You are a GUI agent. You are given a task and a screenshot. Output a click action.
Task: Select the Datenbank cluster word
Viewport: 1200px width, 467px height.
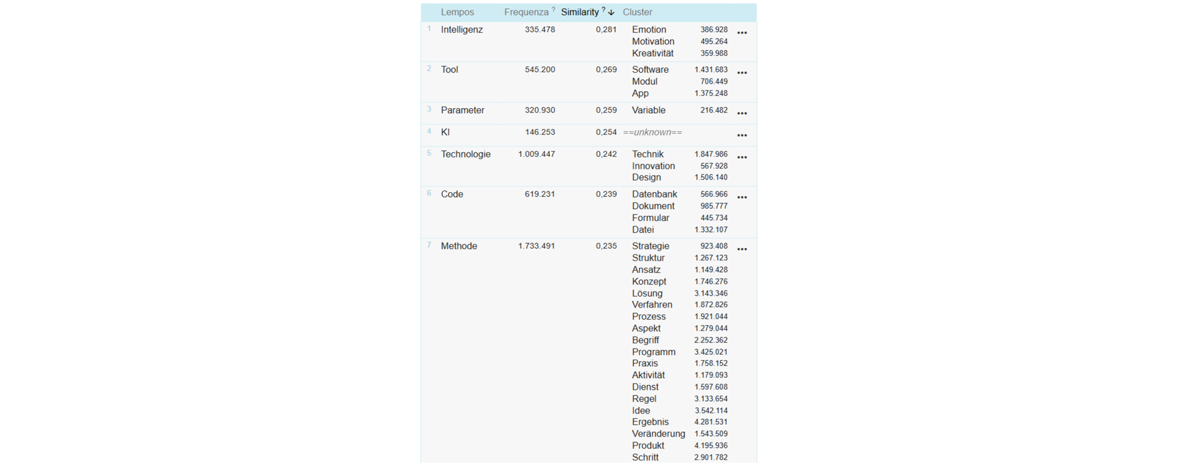tap(654, 194)
